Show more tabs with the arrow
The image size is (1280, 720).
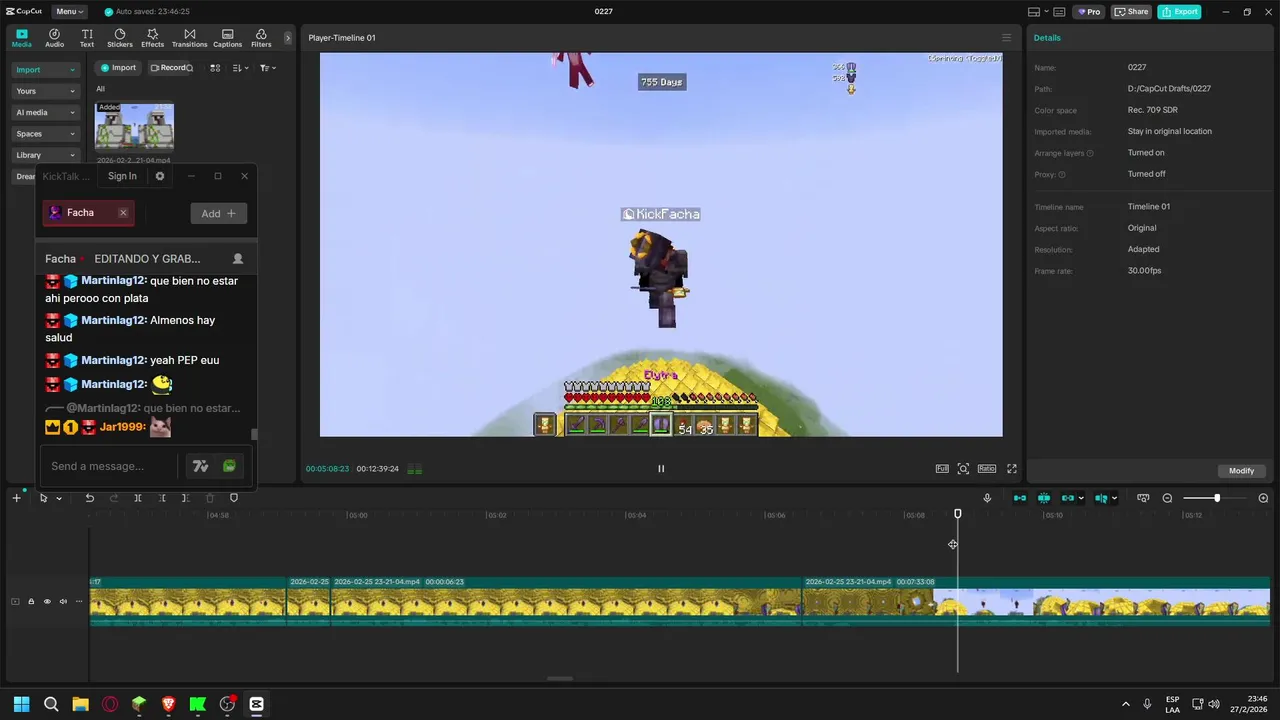pyautogui.click(x=288, y=38)
